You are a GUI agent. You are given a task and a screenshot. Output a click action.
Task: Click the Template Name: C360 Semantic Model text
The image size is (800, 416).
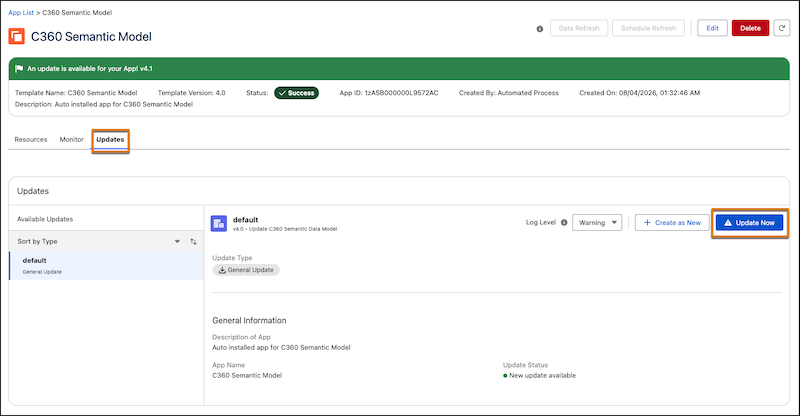click(76, 93)
